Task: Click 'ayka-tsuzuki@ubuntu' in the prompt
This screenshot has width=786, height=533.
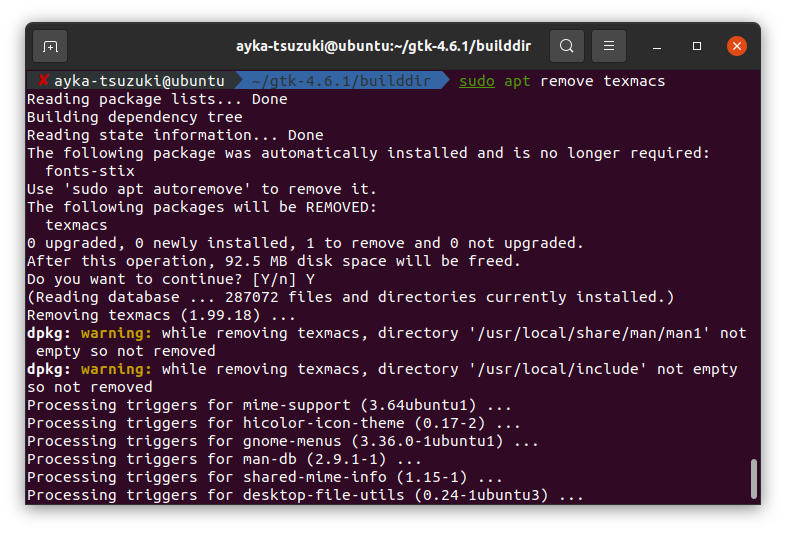Action: (x=139, y=81)
